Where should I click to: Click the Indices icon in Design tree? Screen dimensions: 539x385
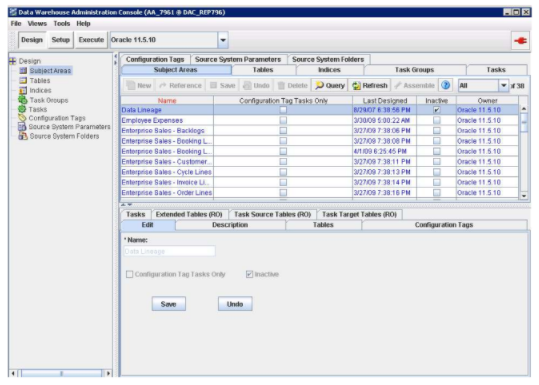point(23,90)
